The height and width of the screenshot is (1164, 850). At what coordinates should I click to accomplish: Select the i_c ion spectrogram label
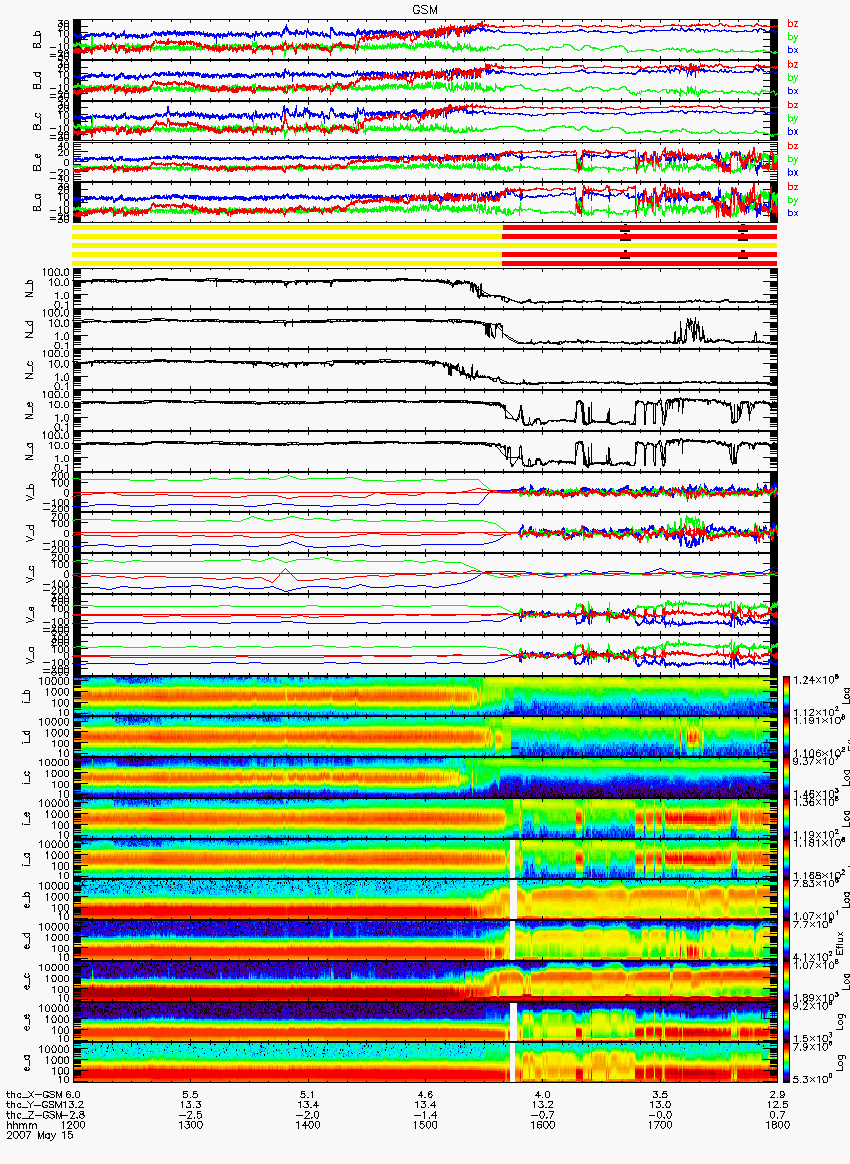click(x=25, y=779)
